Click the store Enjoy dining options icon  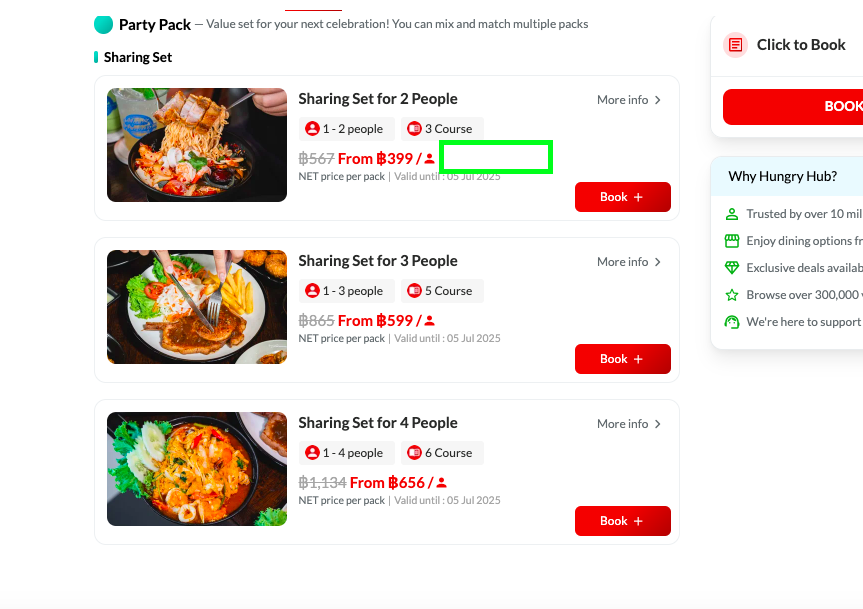tap(732, 241)
